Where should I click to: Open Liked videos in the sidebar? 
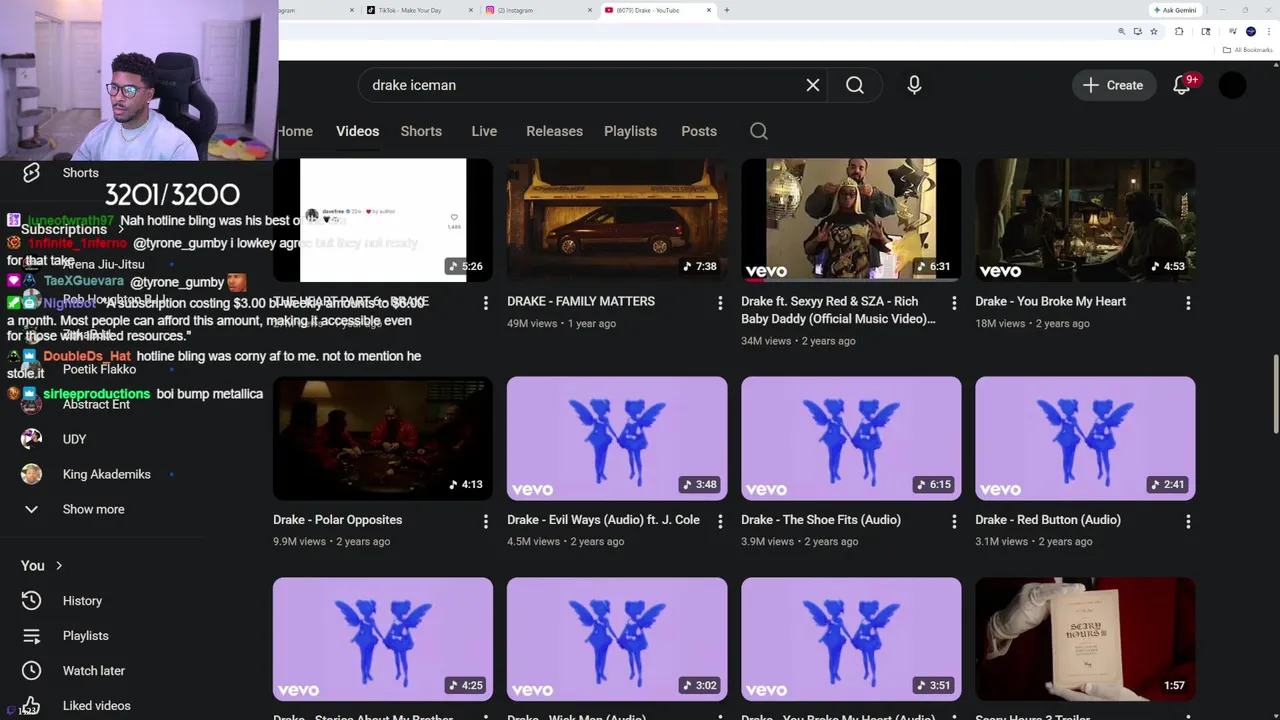[97, 706]
